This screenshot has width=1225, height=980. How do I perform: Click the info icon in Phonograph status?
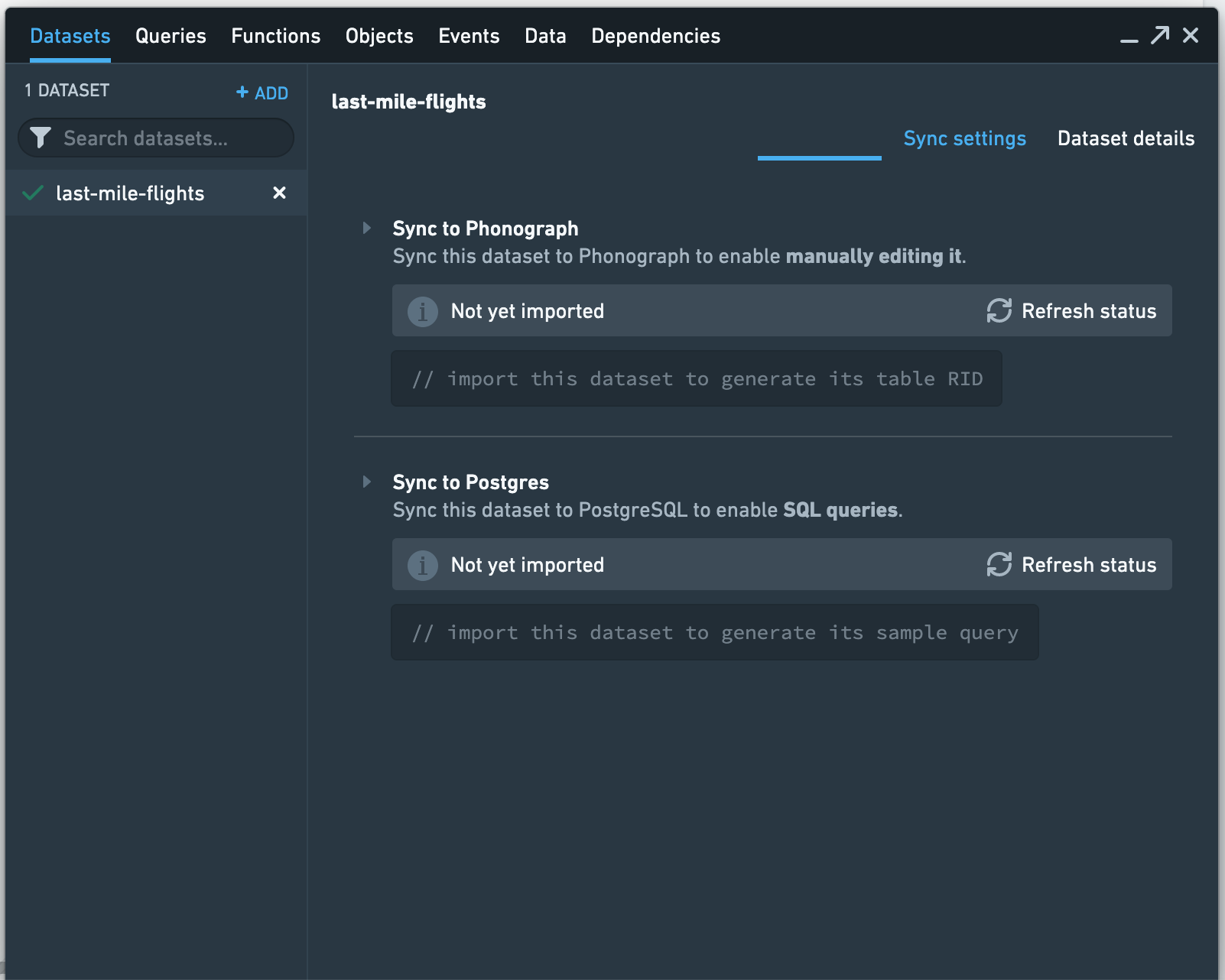pyautogui.click(x=422, y=311)
